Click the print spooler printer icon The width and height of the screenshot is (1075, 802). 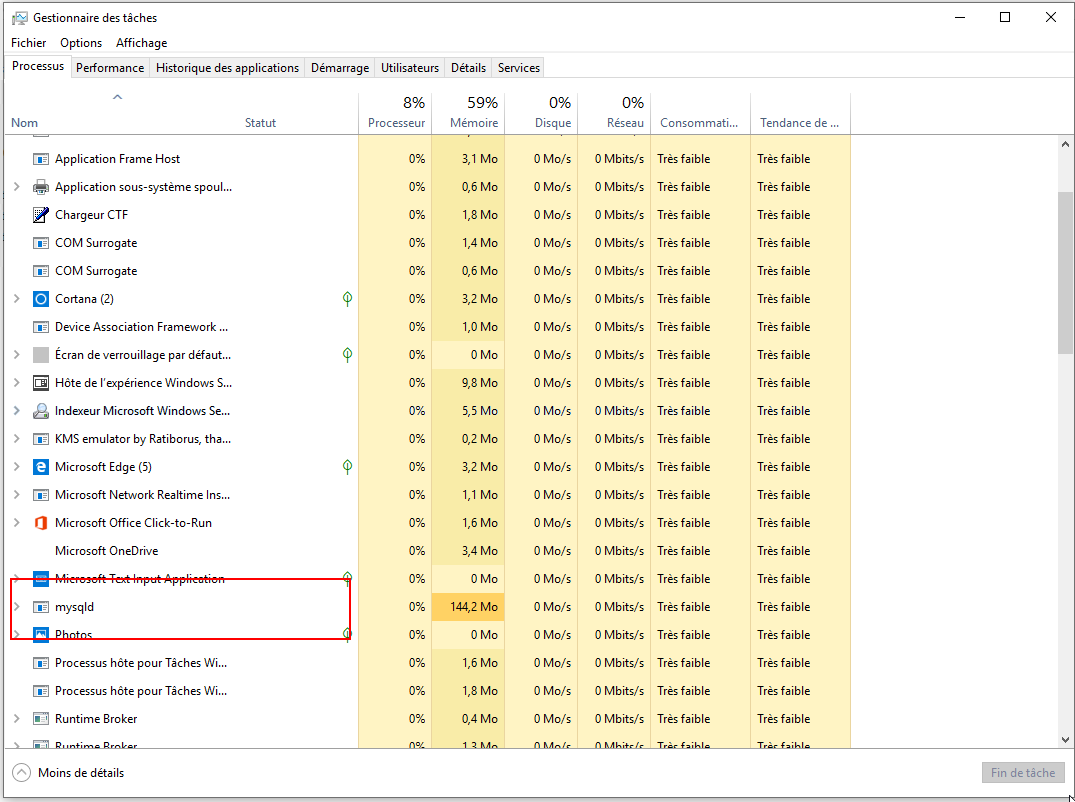[x=41, y=187]
